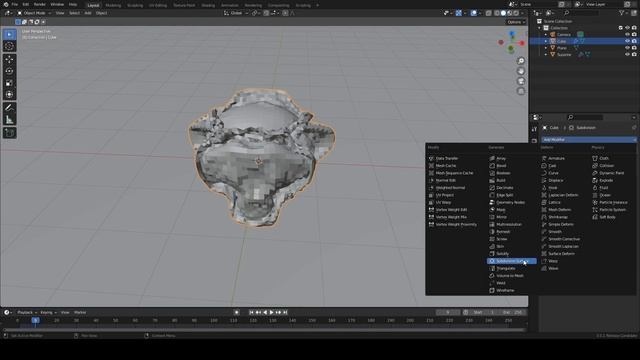Select the Add Cube tool
Viewport: 640px width, 360px height.
coord(9,133)
